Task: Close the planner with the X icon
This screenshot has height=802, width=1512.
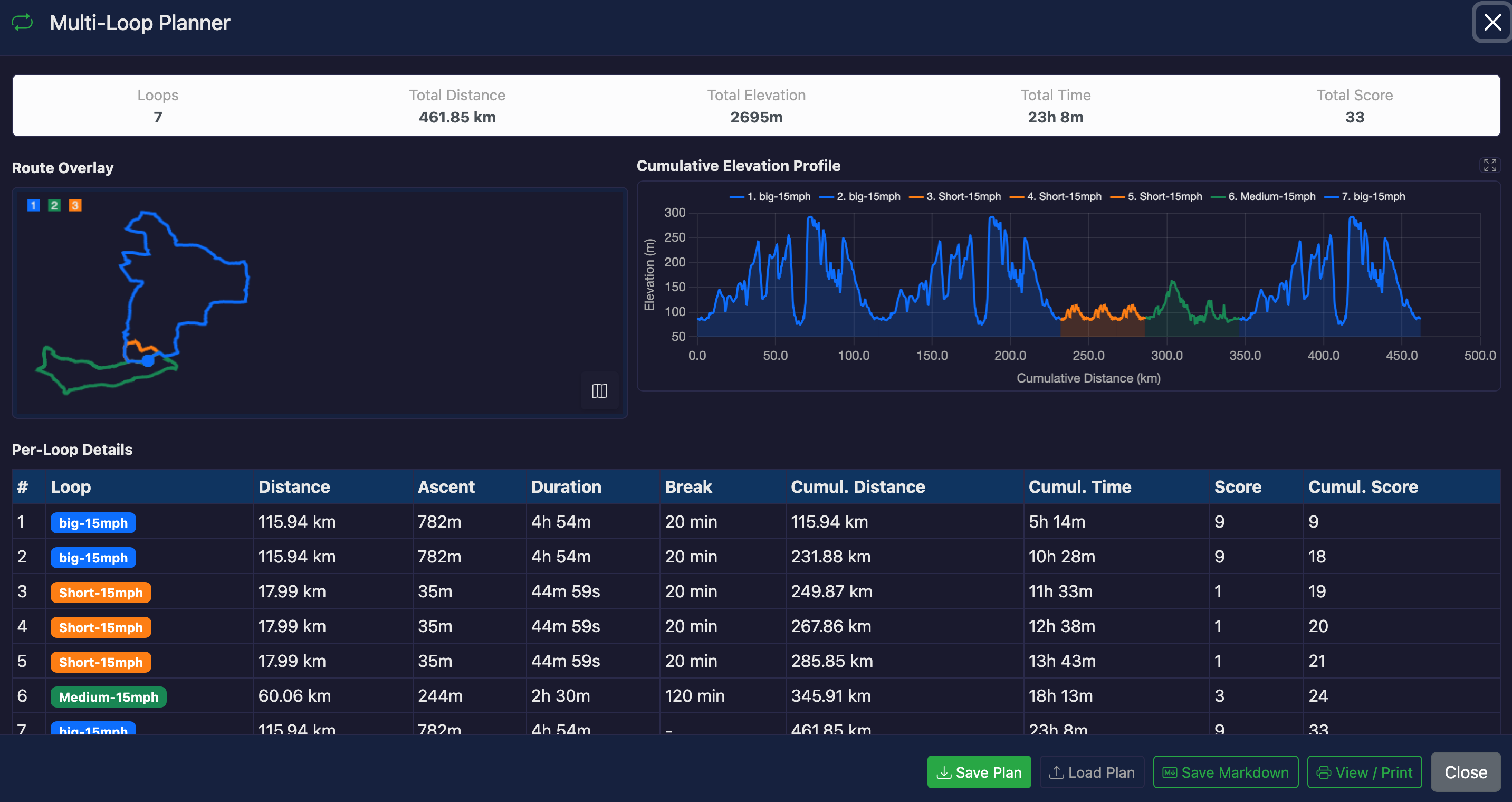Action: pyautogui.click(x=1492, y=23)
